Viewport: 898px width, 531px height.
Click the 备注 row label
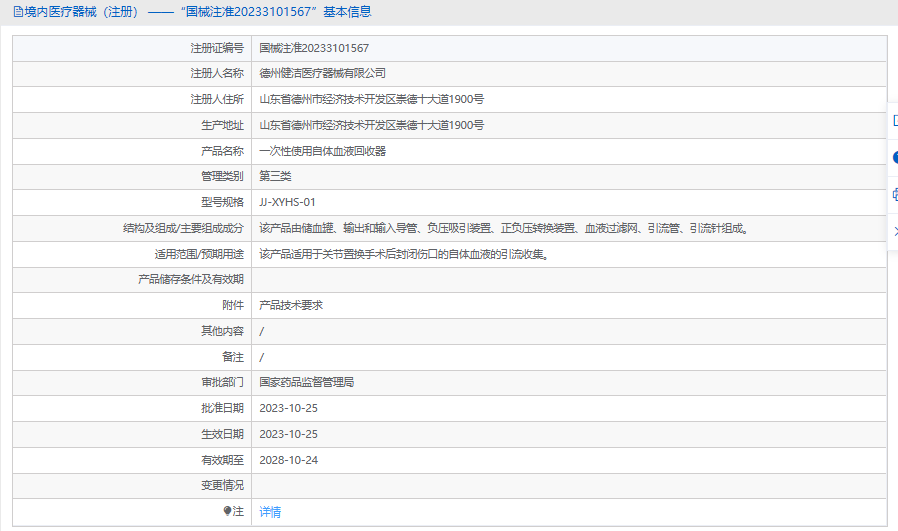coord(233,357)
